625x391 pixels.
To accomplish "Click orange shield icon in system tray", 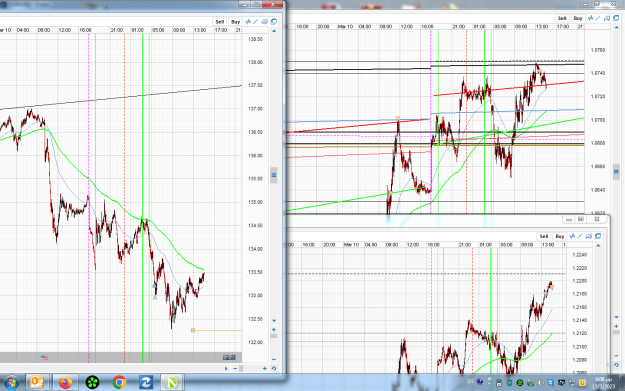I will pyautogui.click(x=582, y=383).
